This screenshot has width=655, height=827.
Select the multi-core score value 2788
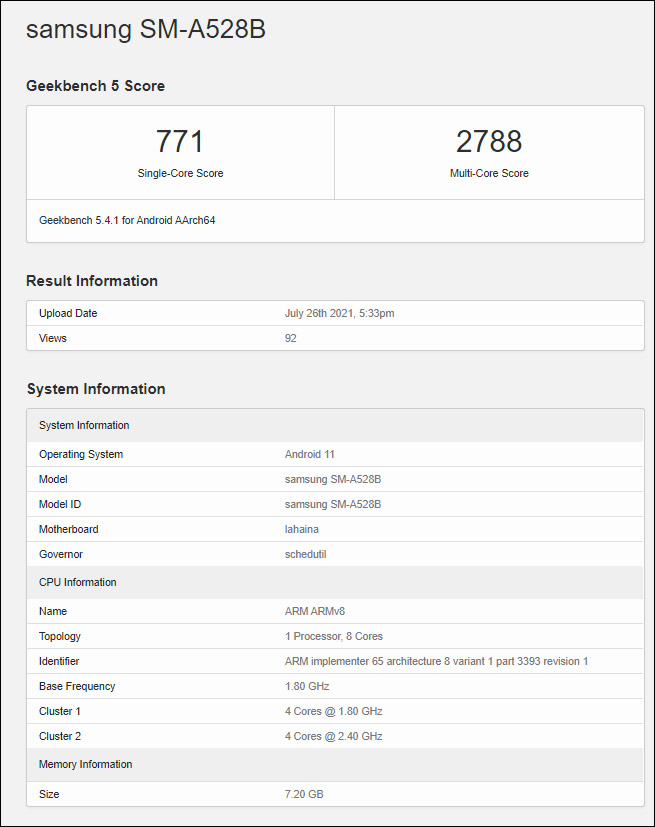(x=489, y=141)
